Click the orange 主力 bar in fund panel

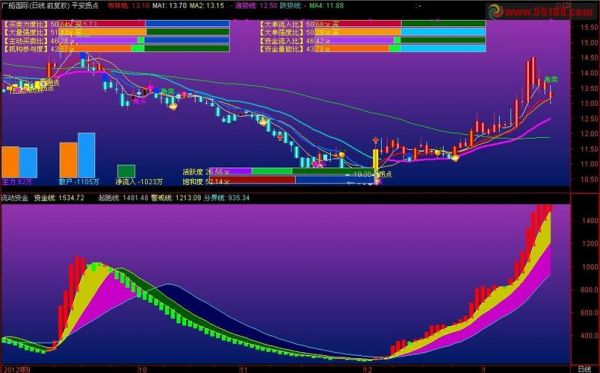pos(10,162)
